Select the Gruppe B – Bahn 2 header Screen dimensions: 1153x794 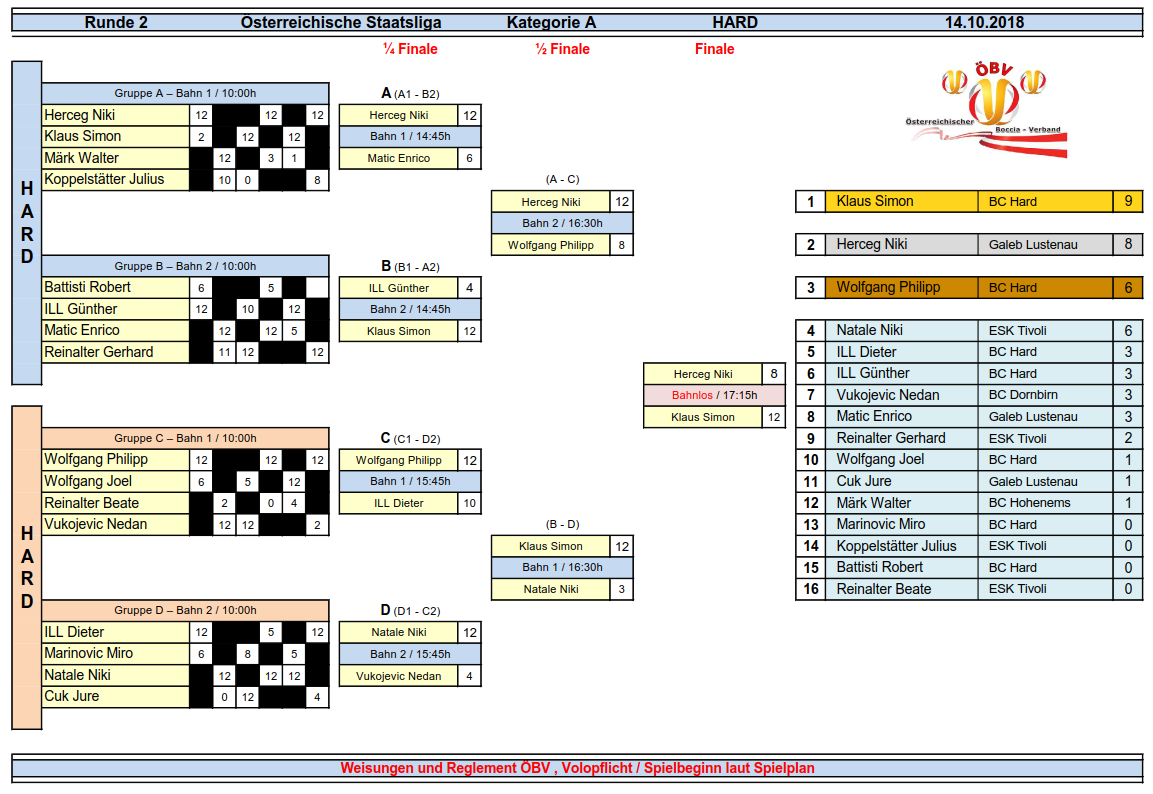coord(185,266)
